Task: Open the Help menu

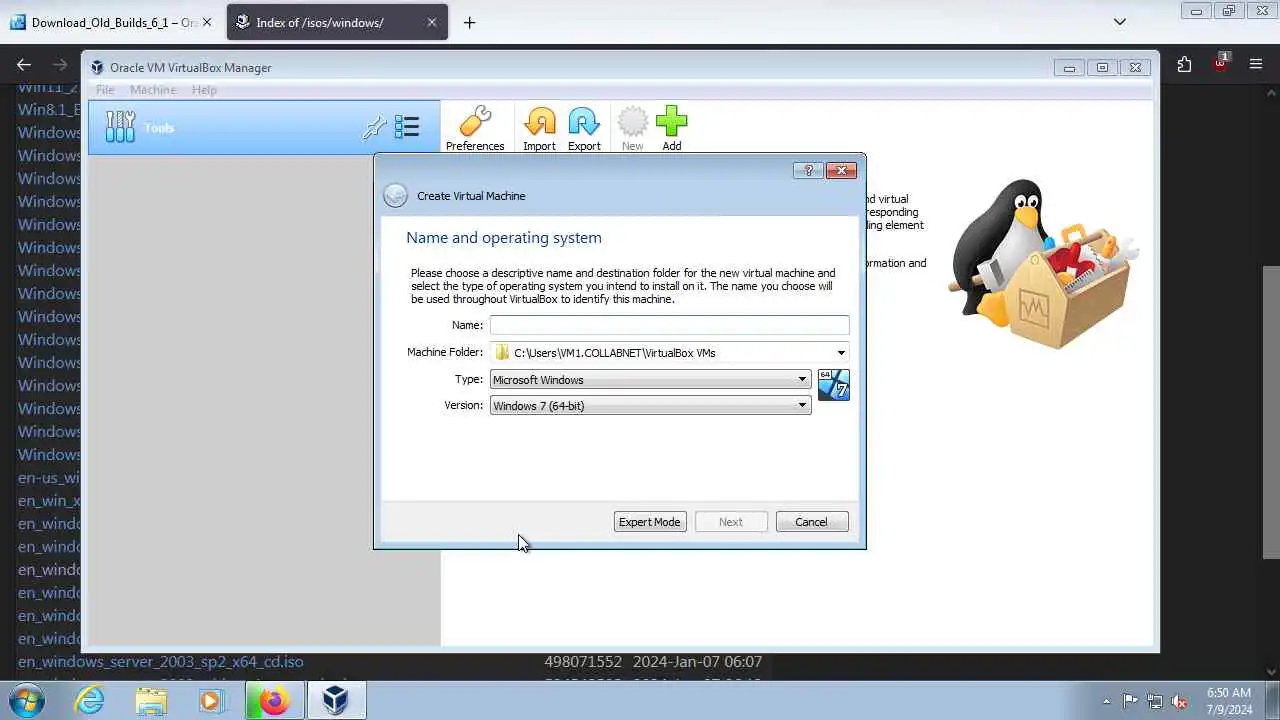Action: coord(204,90)
